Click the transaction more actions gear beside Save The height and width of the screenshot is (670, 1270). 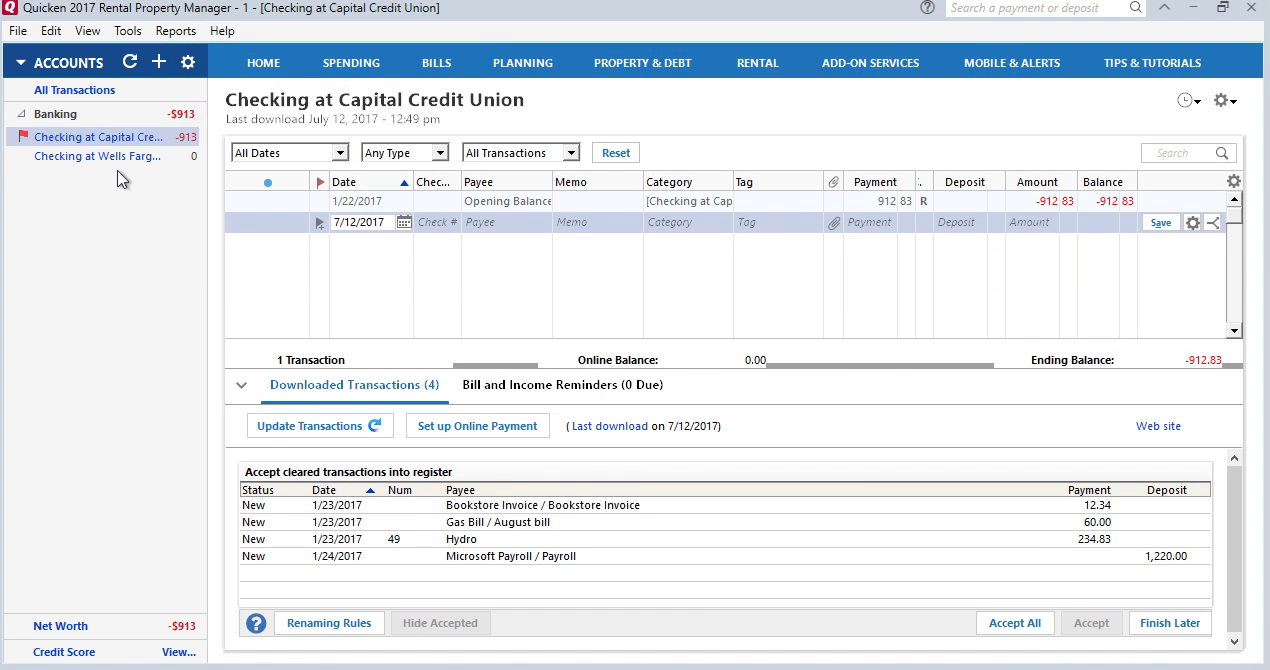[1192, 223]
